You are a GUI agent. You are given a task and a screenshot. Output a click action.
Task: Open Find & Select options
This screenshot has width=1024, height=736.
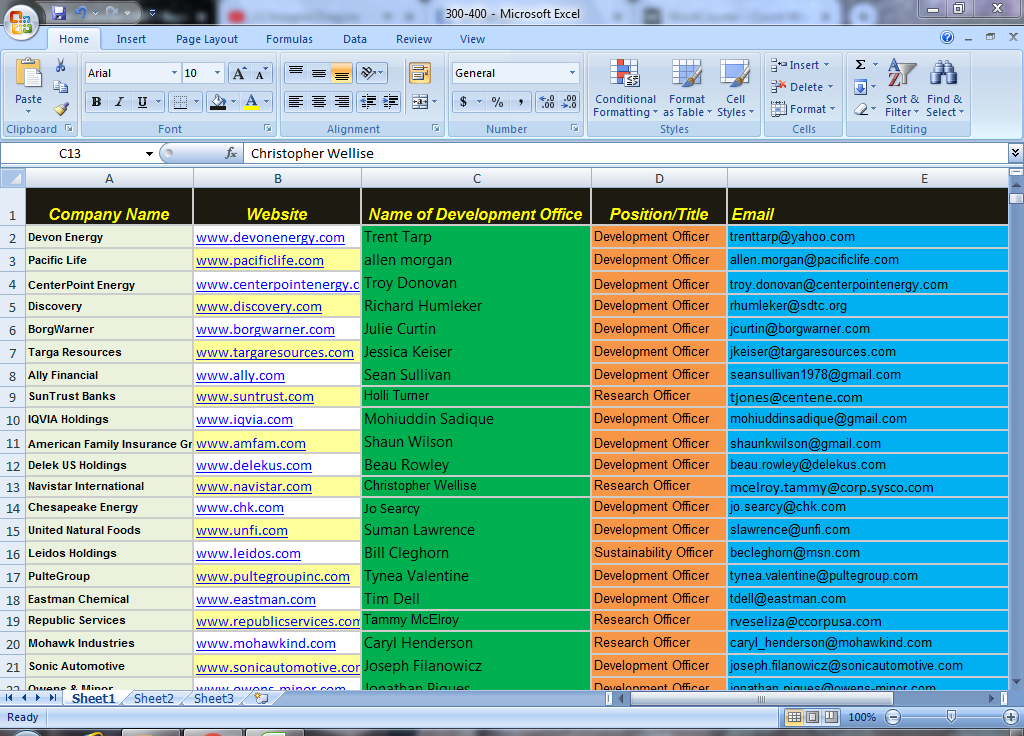click(942, 88)
